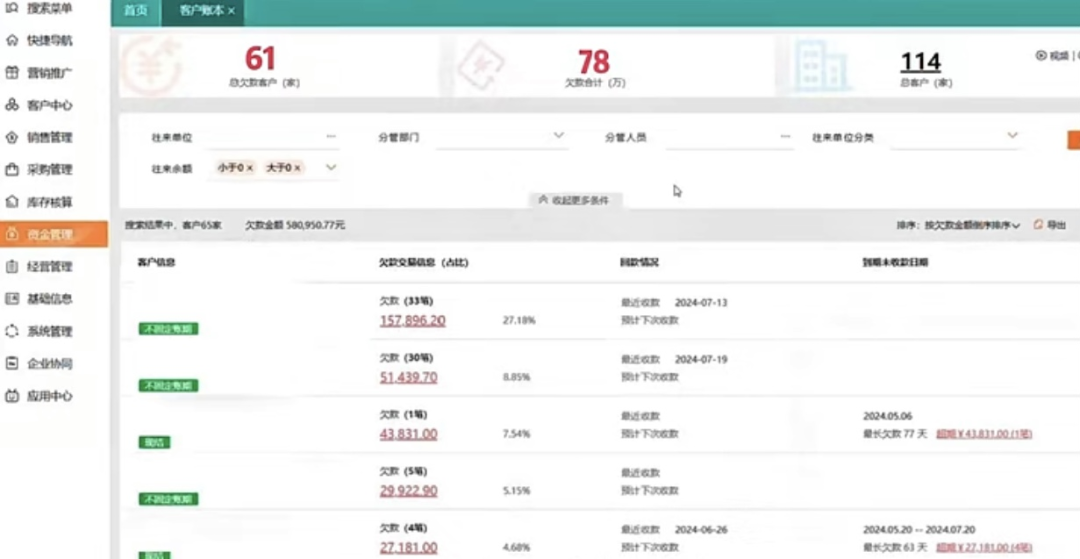Open 库存核算 via the warehouse icon

tap(12, 202)
